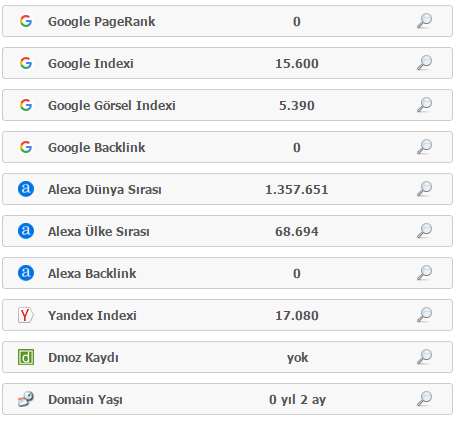
Task: Click Alexa logo beside Alexa Dünya Sırası
Action: [x=26, y=189]
